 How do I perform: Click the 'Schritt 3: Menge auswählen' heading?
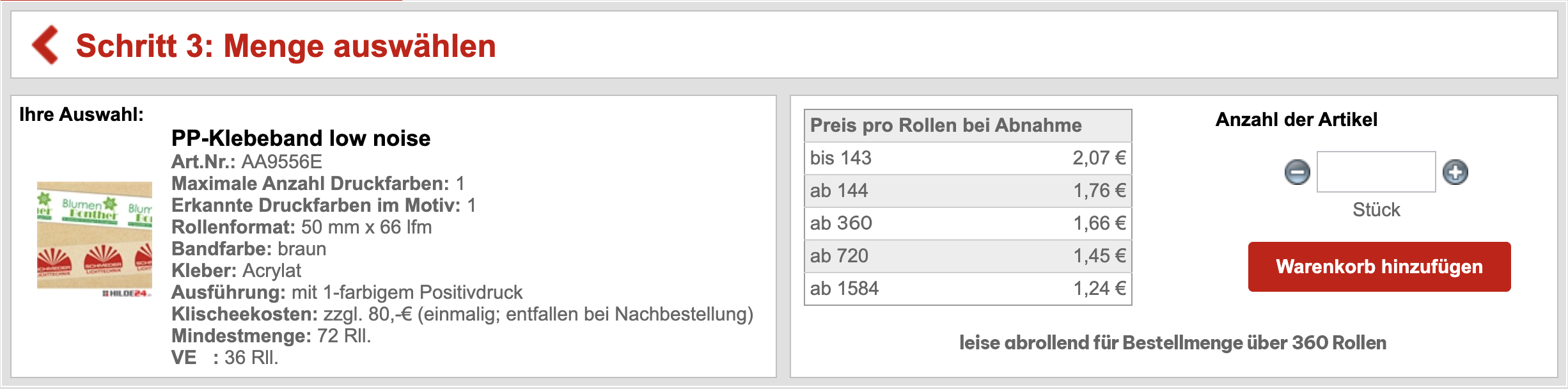[286, 46]
